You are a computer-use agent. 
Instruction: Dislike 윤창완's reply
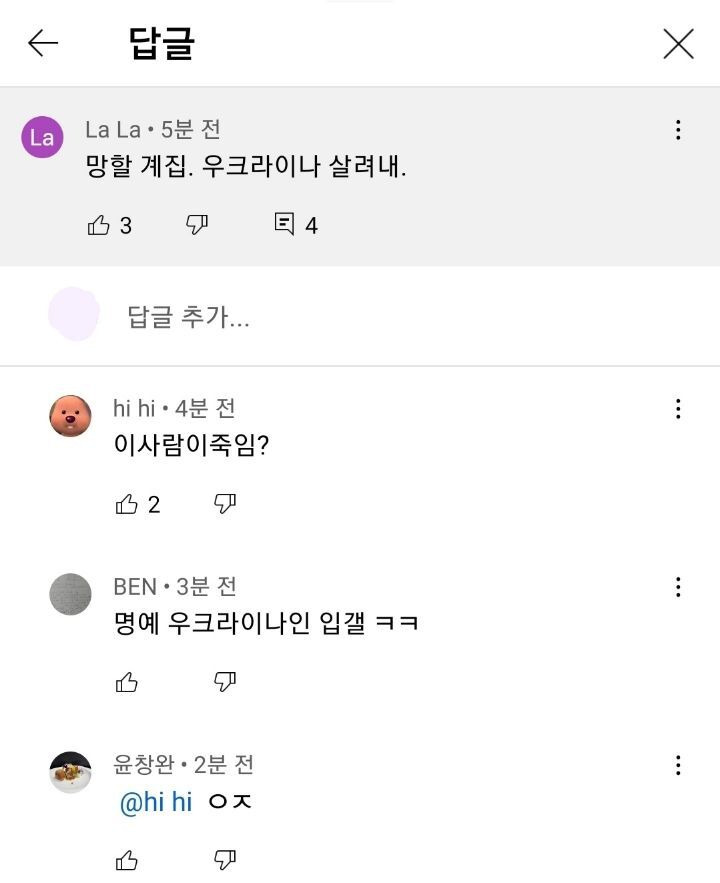click(x=225, y=860)
